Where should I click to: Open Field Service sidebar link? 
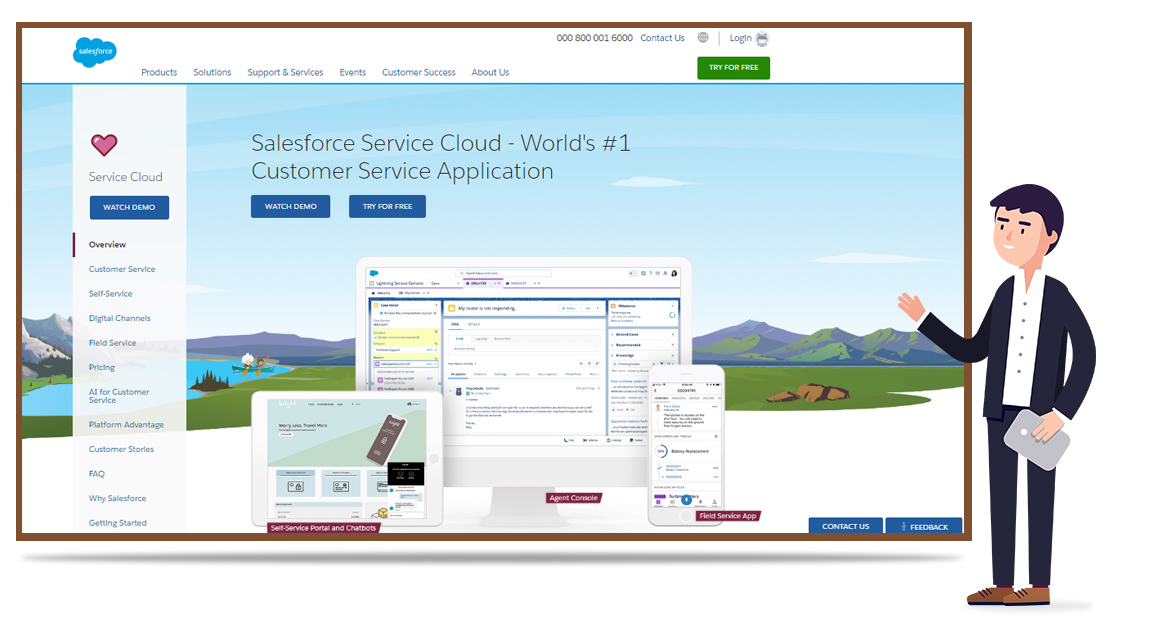click(112, 343)
